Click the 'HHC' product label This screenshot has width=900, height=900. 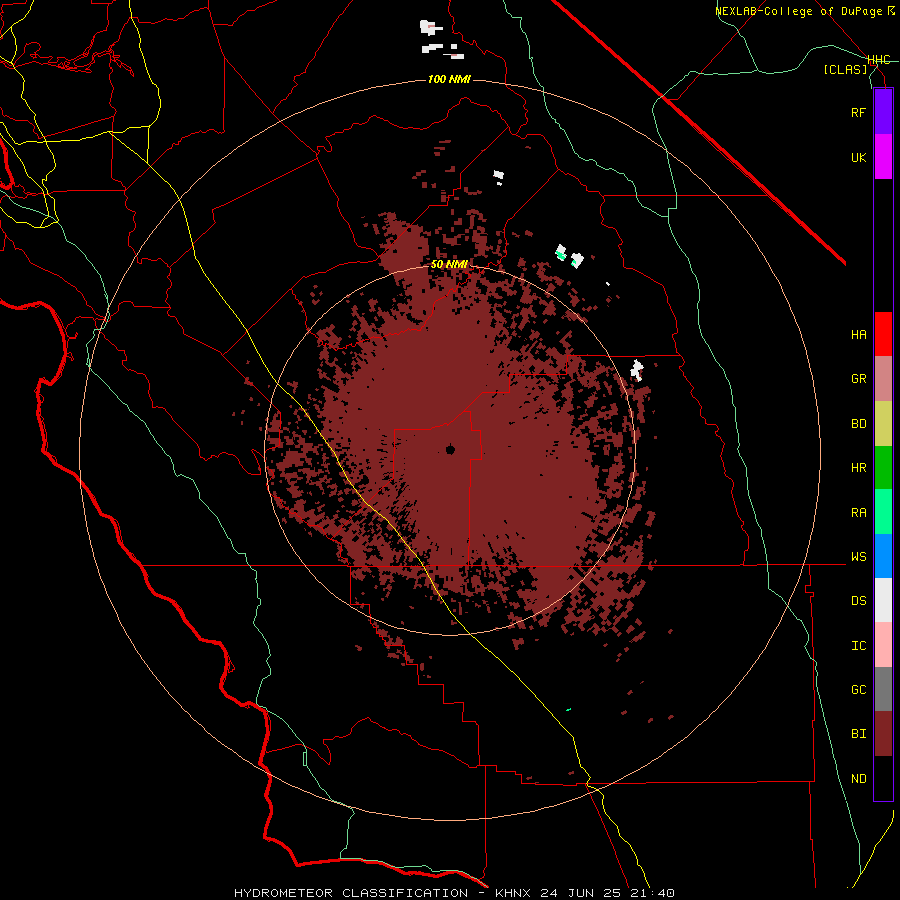coord(879,60)
